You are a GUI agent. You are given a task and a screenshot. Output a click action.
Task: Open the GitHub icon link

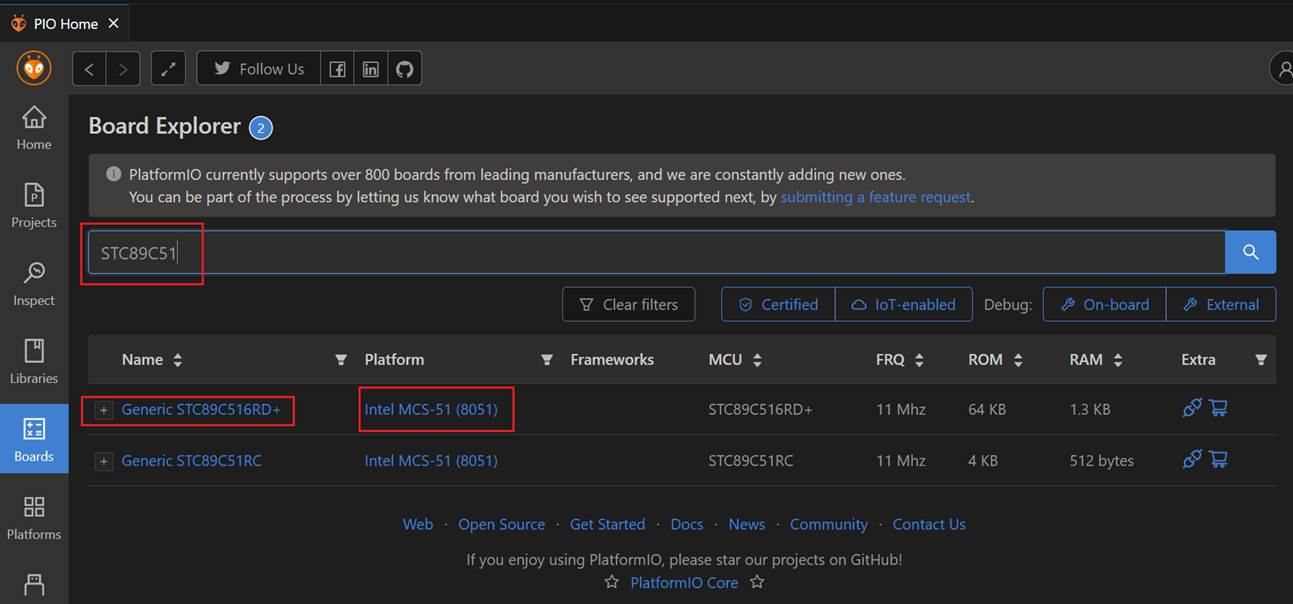click(405, 69)
